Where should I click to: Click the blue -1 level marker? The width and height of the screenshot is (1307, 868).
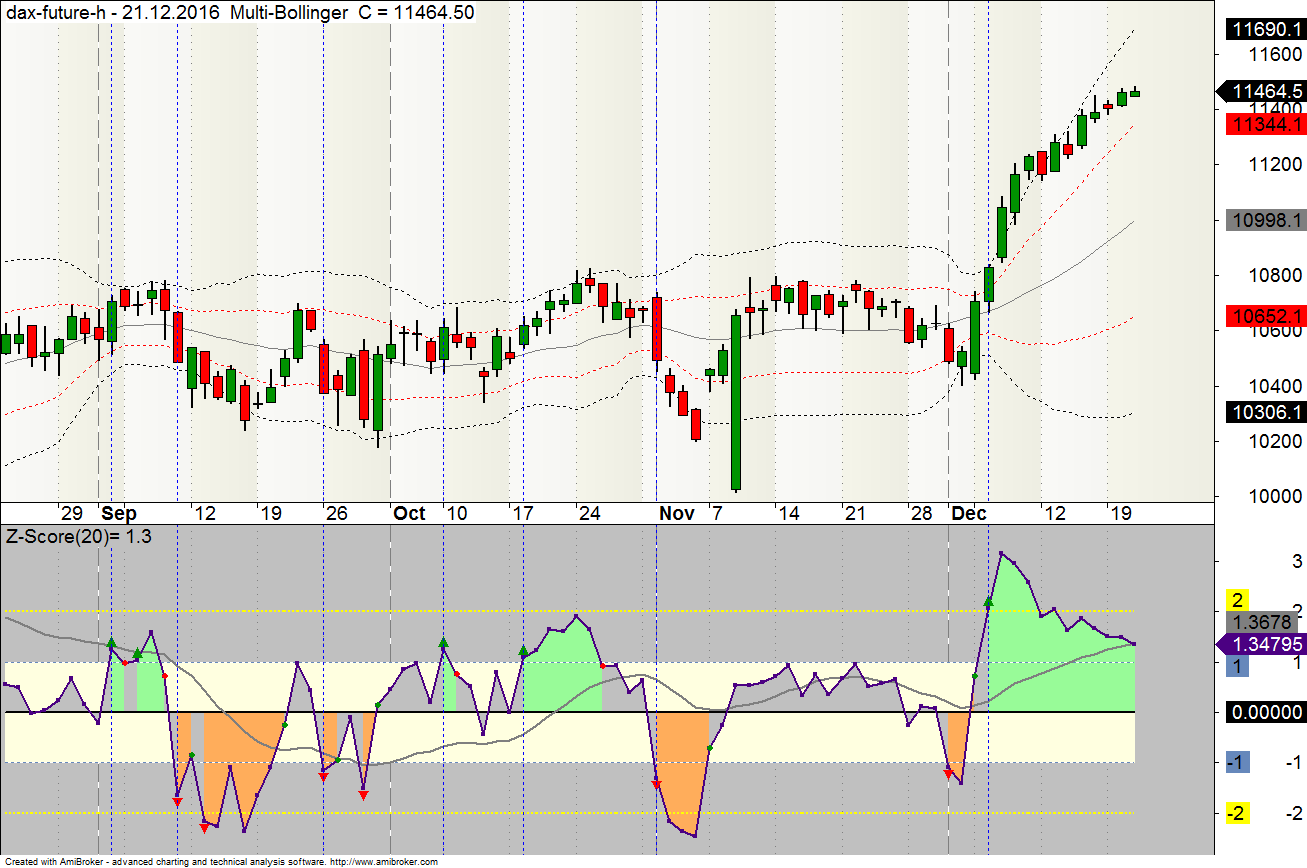click(x=1237, y=762)
